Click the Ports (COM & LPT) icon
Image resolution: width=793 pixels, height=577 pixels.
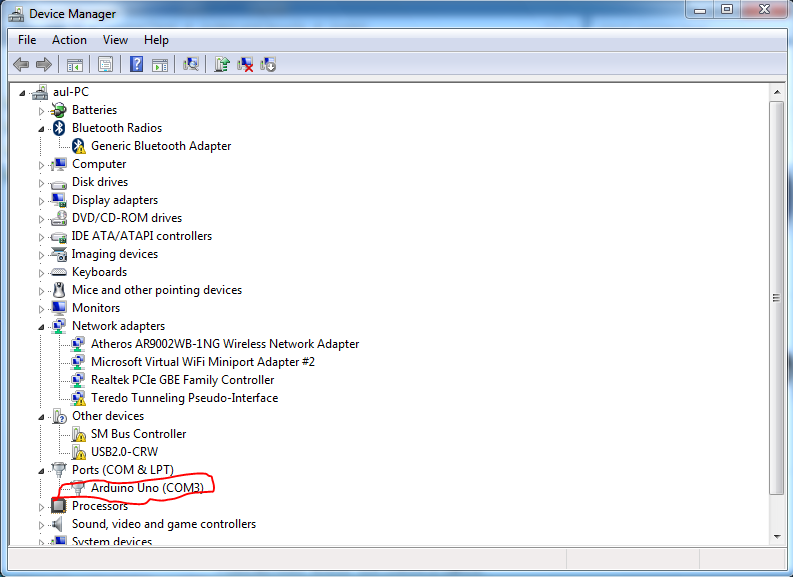pyautogui.click(x=59, y=470)
